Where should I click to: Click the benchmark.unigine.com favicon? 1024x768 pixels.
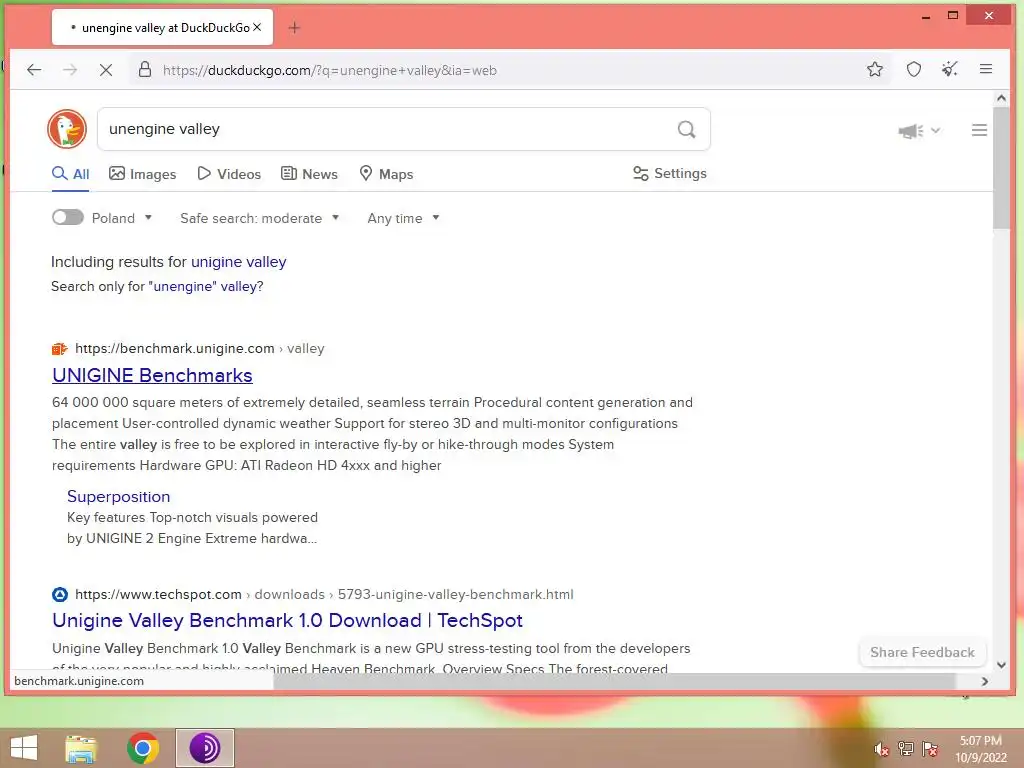tap(59, 349)
